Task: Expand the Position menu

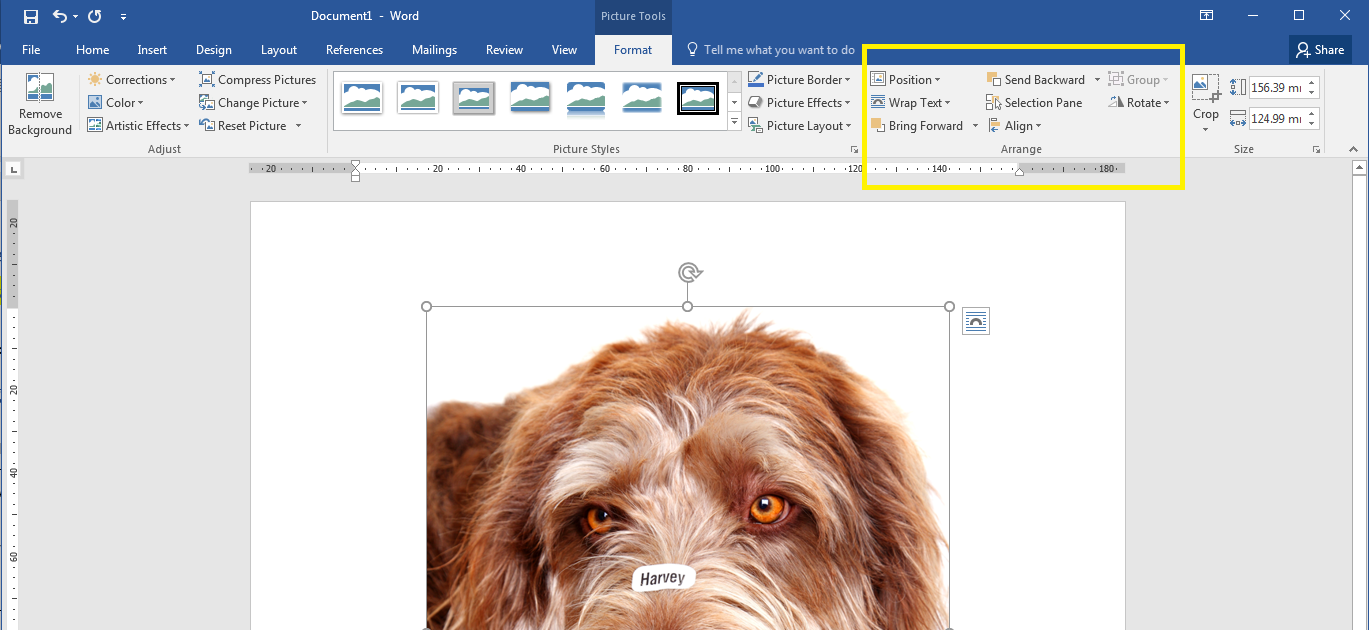Action: coord(907,79)
